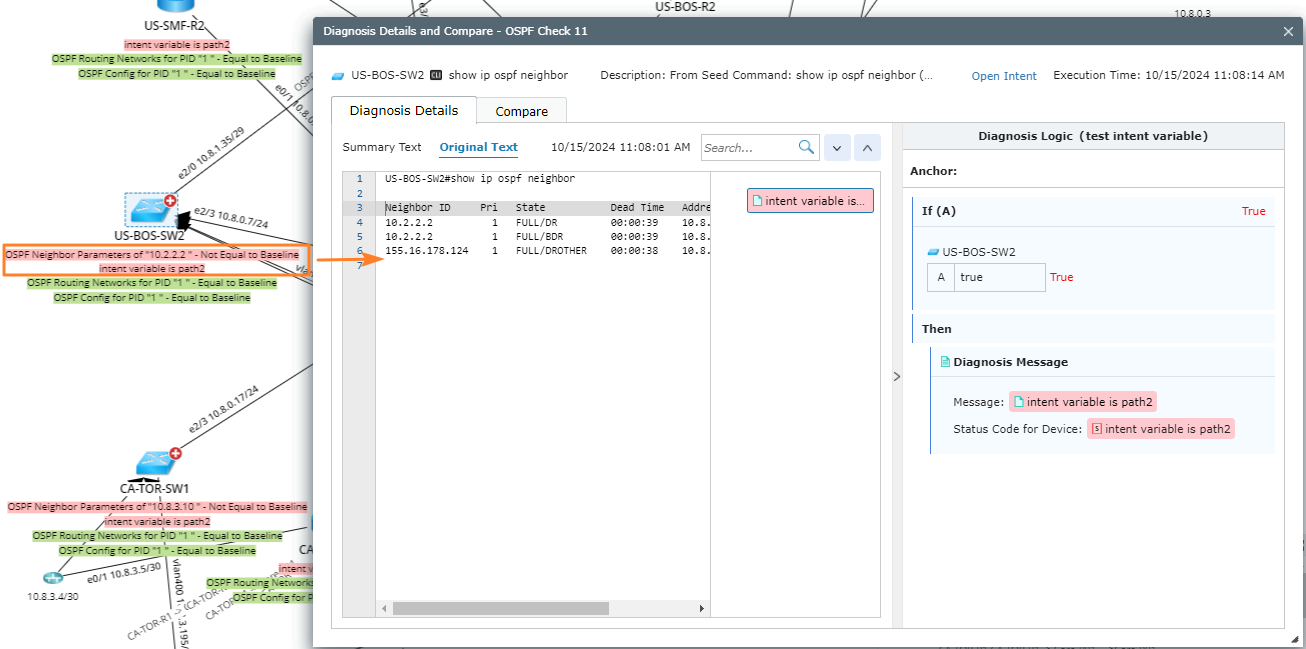This screenshot has height=649, width=1306.
Task: Click Status Code 'intent variable is path2' tag
Action: (1161, 429)
